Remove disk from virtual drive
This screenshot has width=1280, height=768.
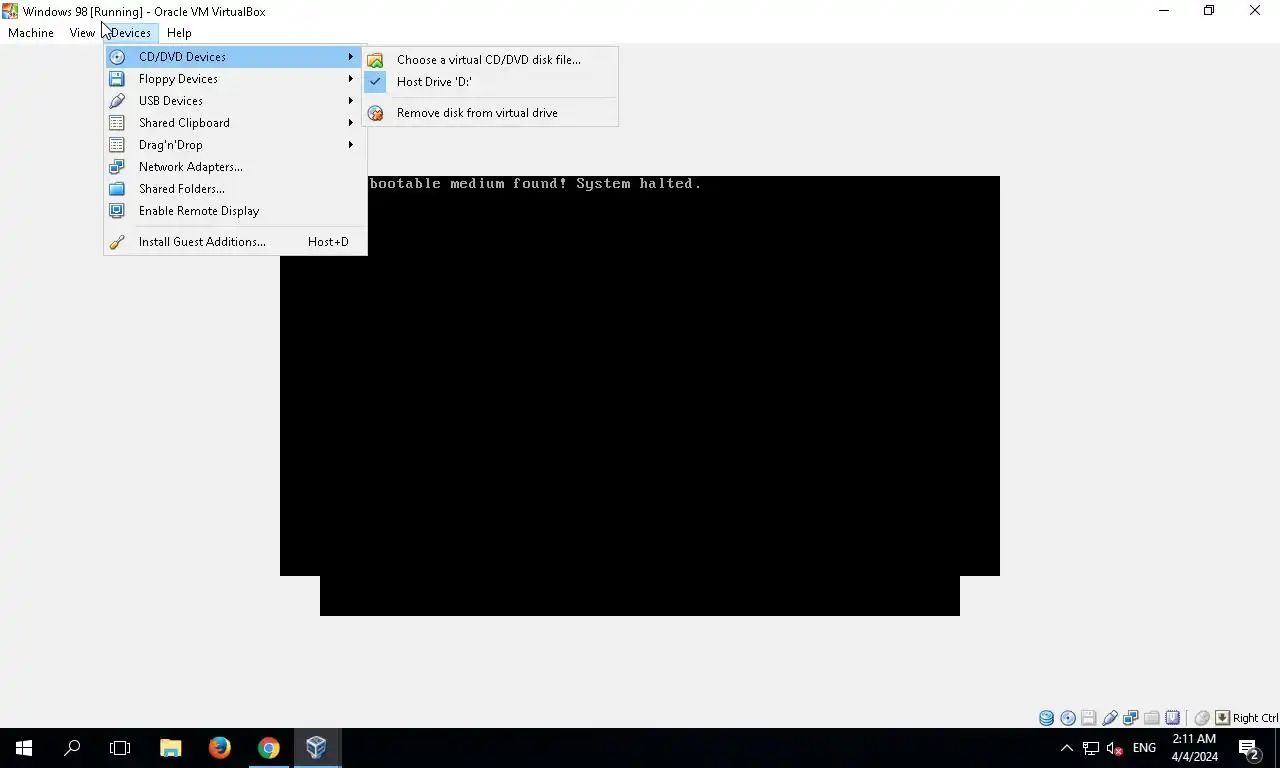pos(490,113)
